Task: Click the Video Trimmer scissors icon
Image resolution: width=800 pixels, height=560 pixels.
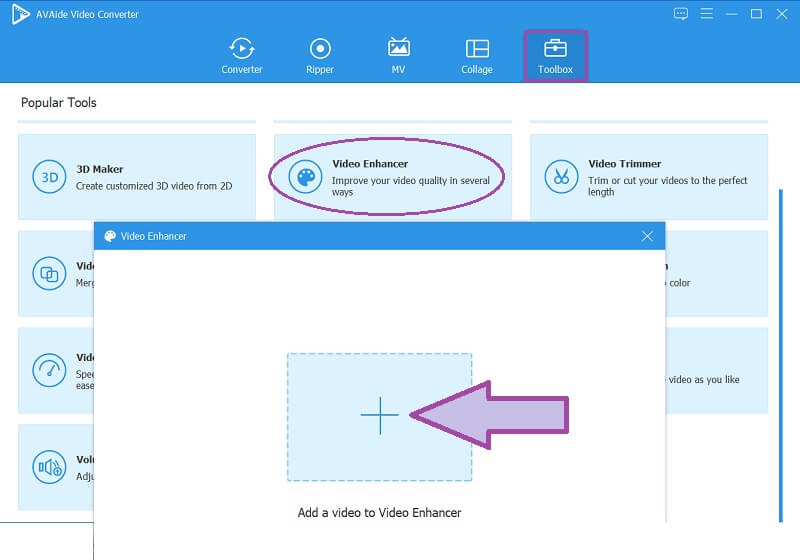Action: (561, 177)
